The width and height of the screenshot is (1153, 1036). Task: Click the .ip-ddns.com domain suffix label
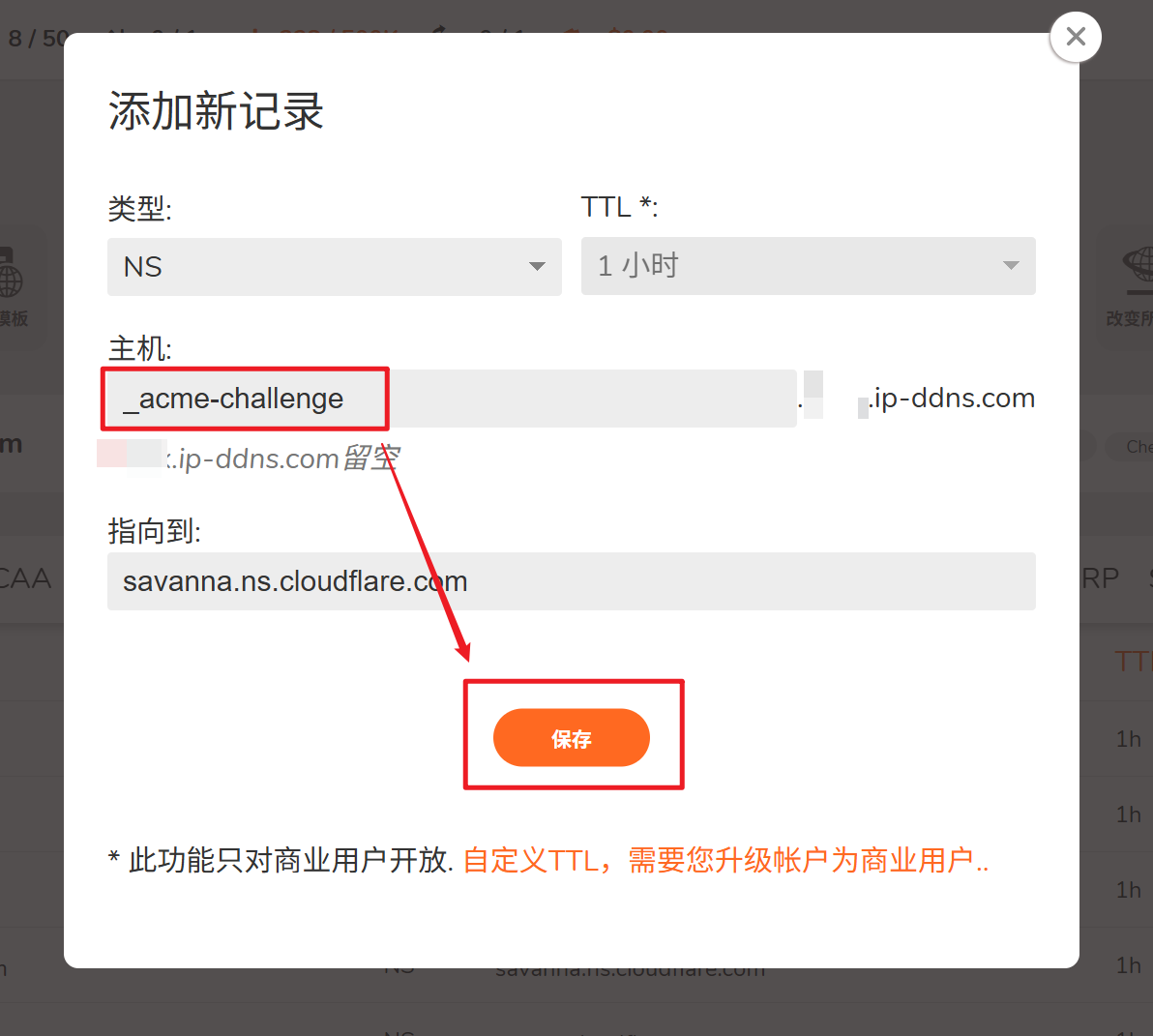[x=951, y=398]
